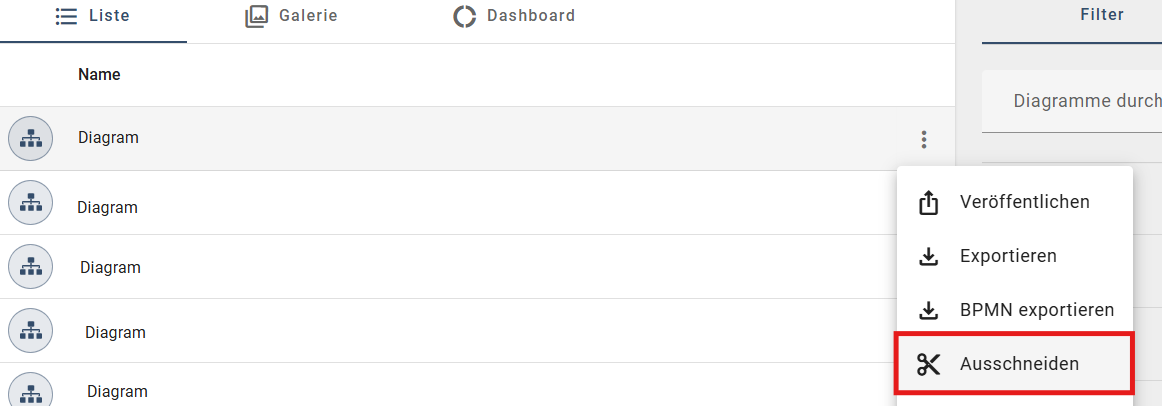Switch to the Galerie tab

(x=308, y=16)
